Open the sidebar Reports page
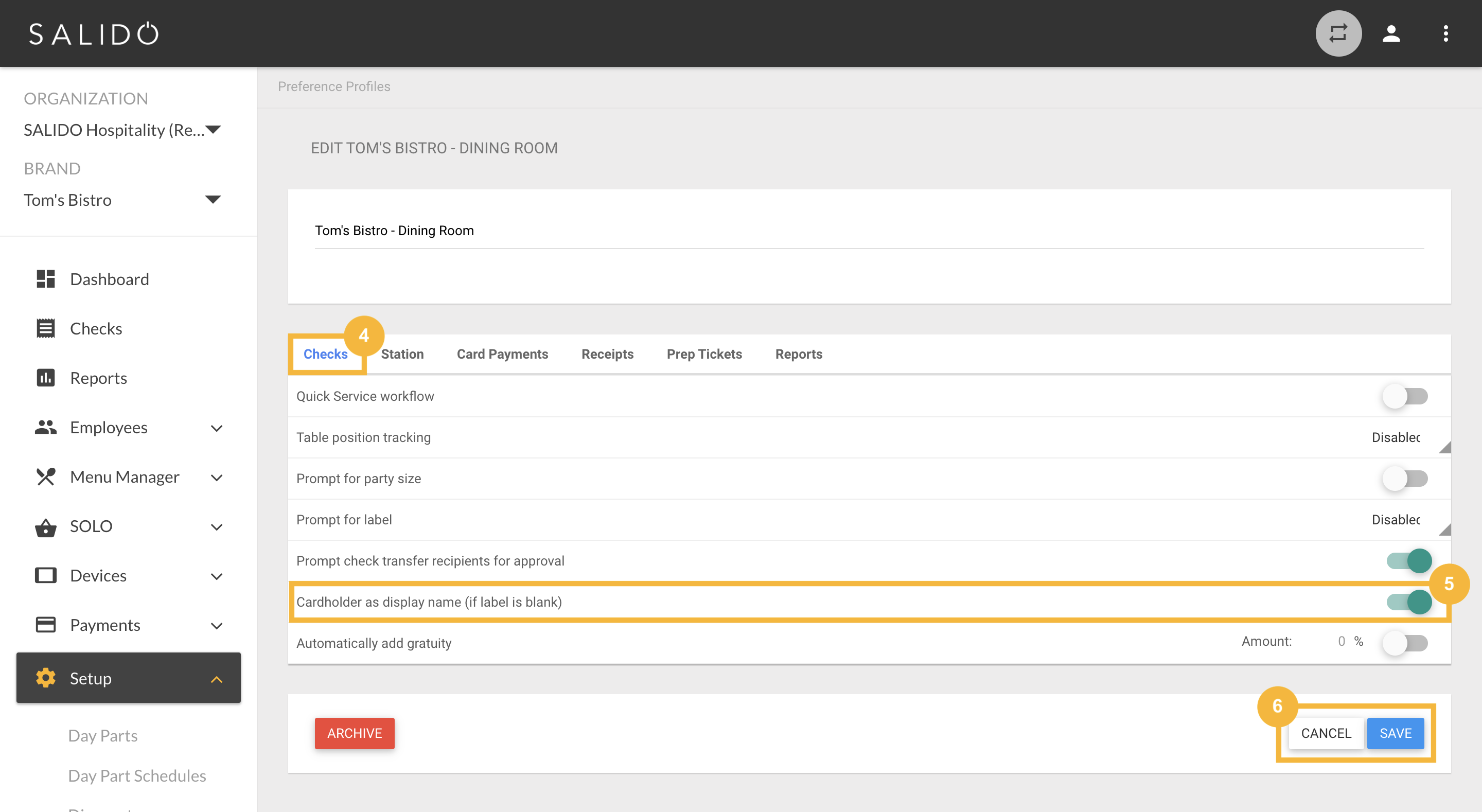This screenshot has width=1482, height=812. pyautogui.click(x=98, y=378)
